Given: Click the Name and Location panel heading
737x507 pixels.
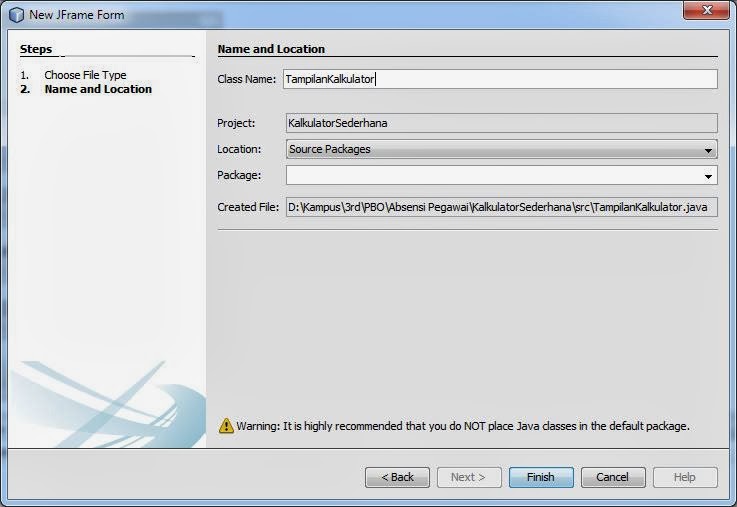Looking at the screenshot, I should pos(271,49).
